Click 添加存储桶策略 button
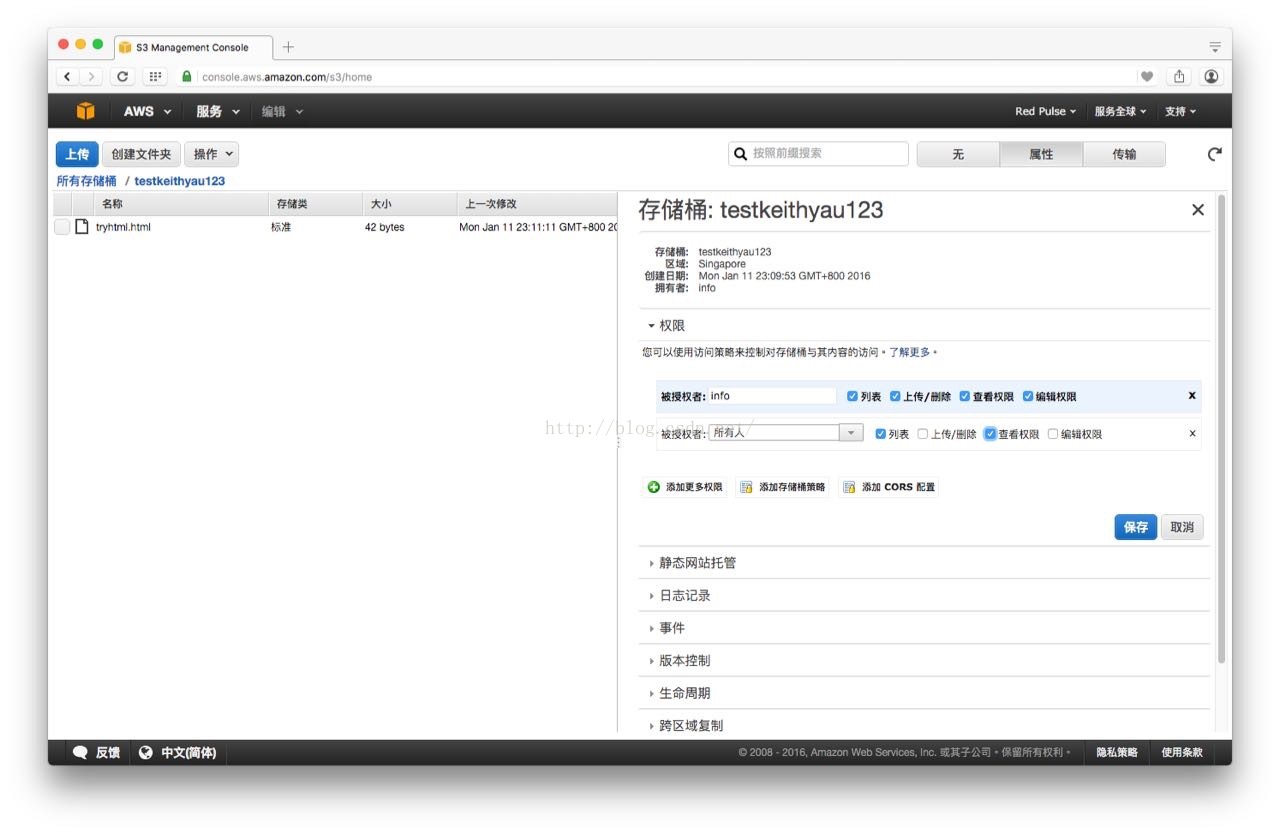This screenshot has width=1280, height=834. [783, 487]
